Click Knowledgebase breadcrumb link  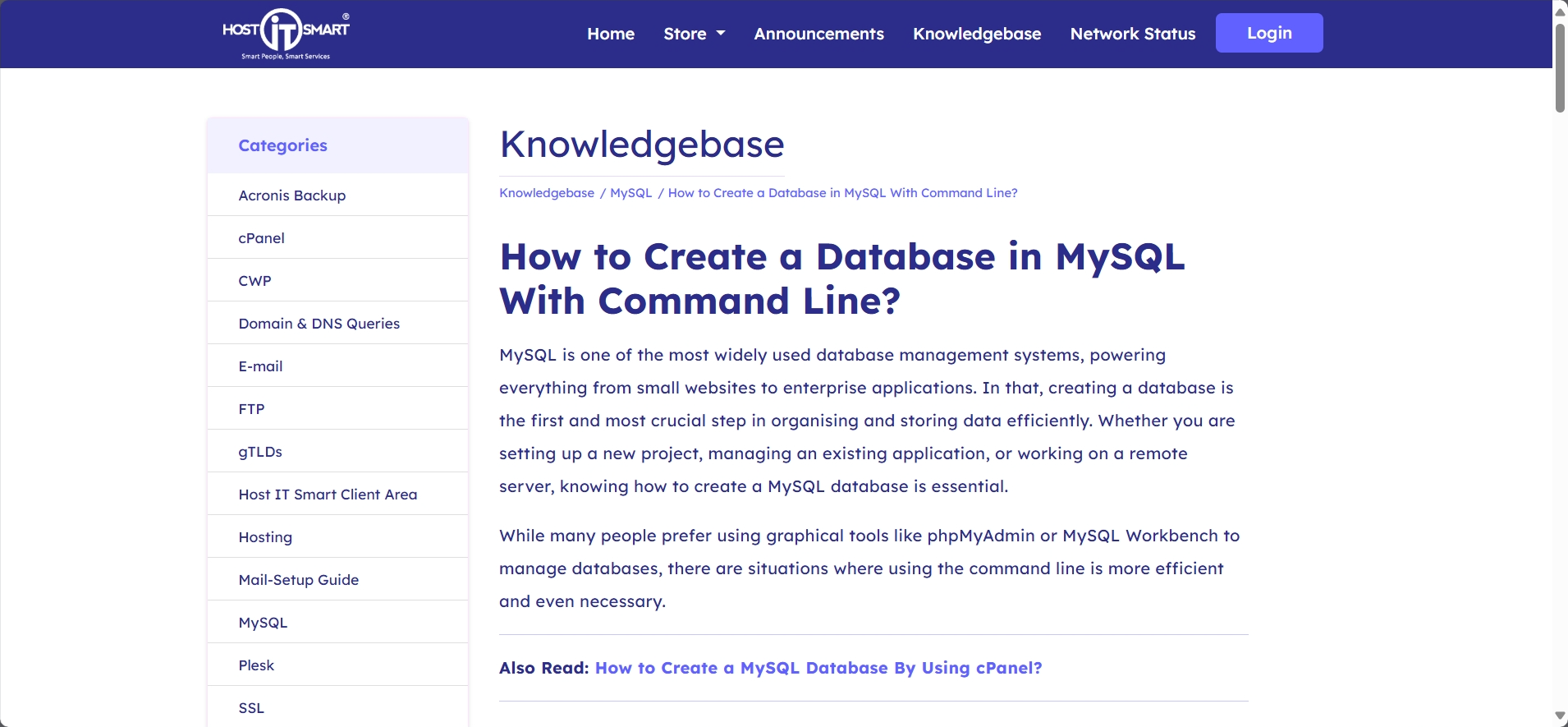click(547, 193)
